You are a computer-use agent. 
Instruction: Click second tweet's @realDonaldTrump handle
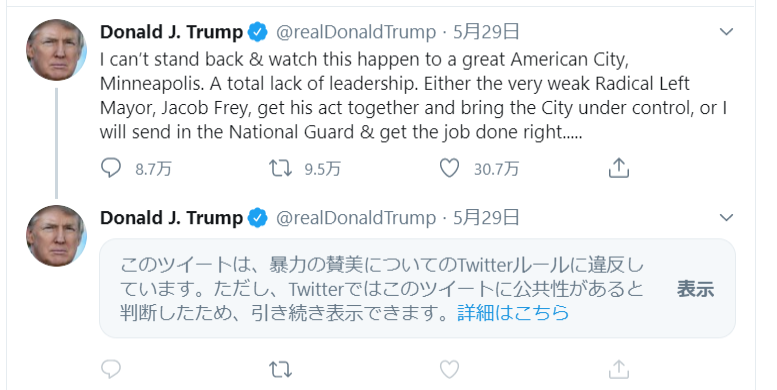(x=356, y=218)
